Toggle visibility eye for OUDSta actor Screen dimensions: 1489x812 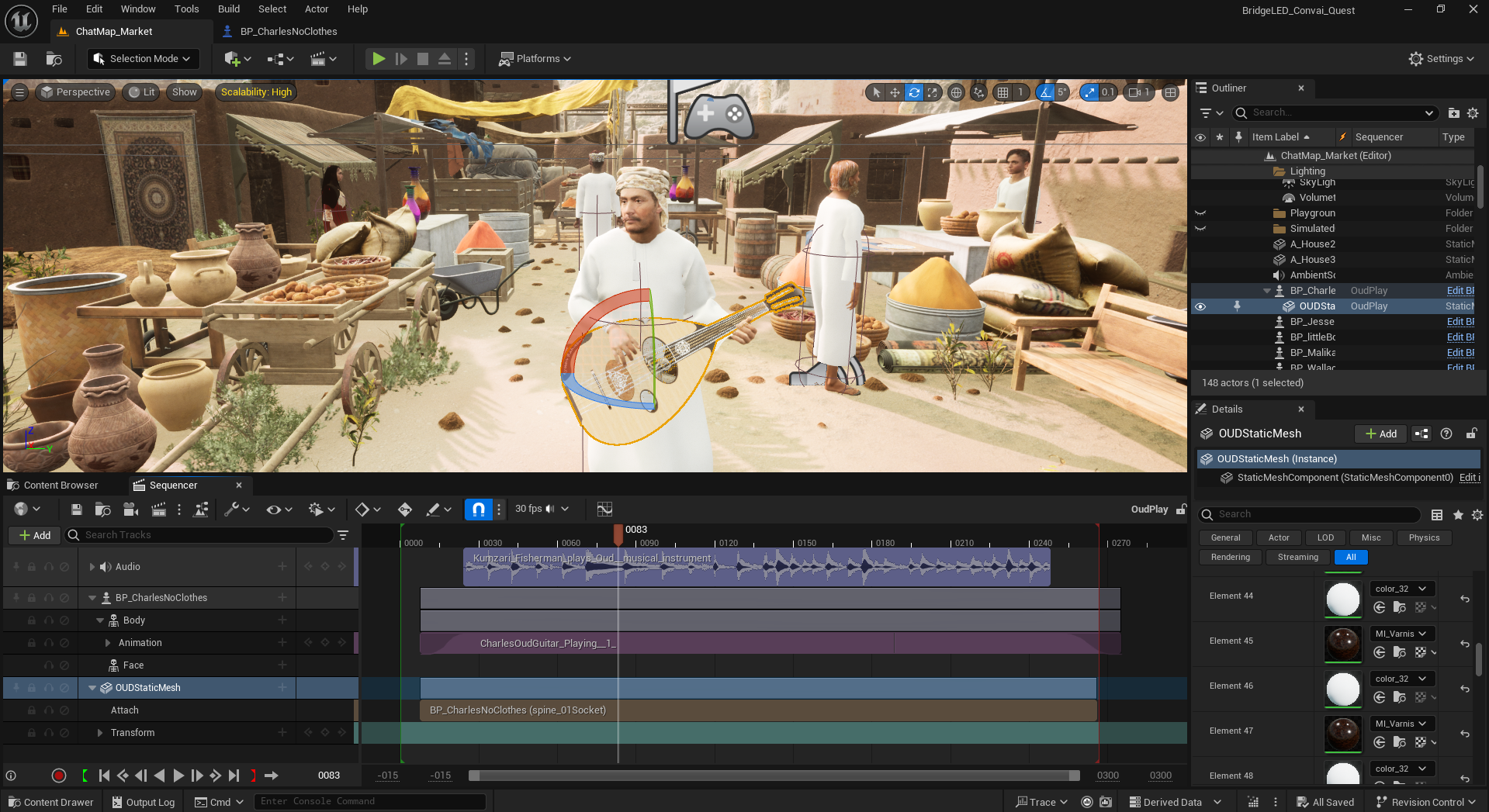coord(1200,306)
